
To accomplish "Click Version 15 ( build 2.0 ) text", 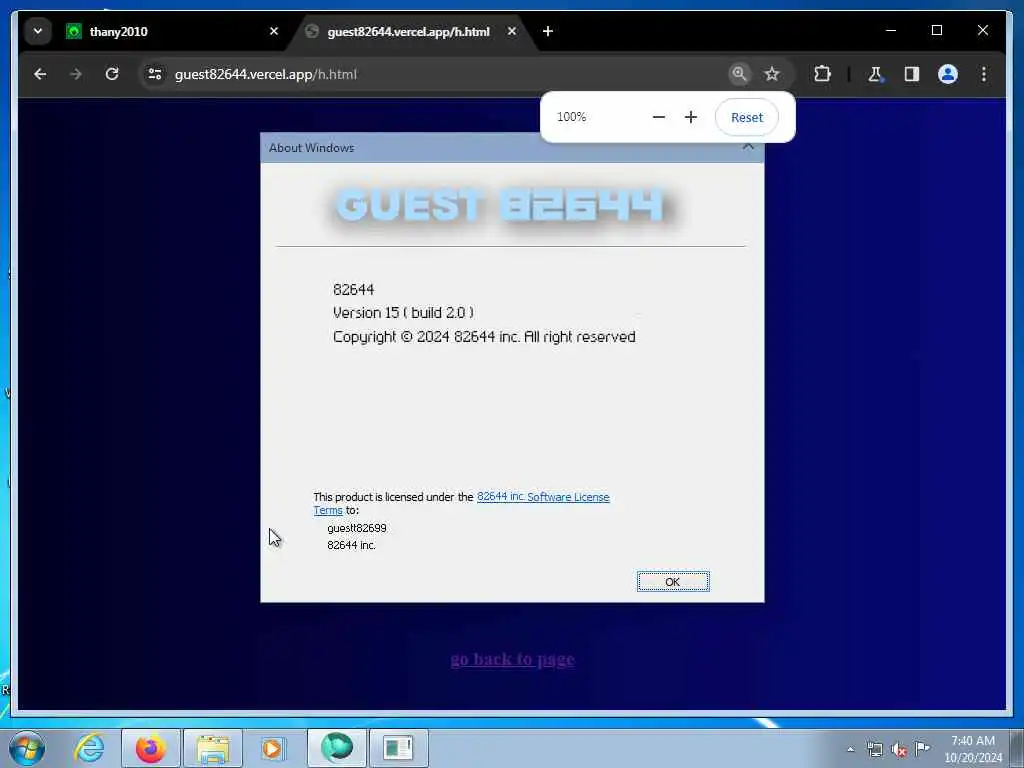I will point(404,313).
